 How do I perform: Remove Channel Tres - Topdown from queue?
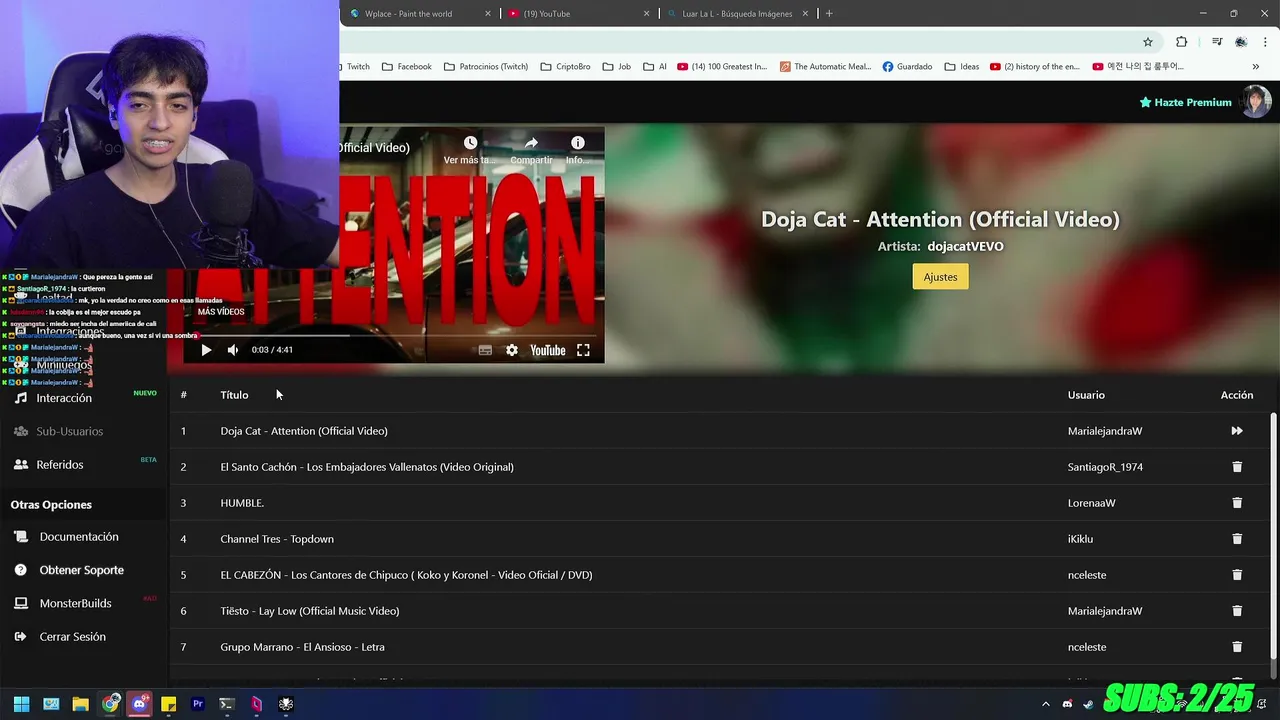coord(1237,539)
